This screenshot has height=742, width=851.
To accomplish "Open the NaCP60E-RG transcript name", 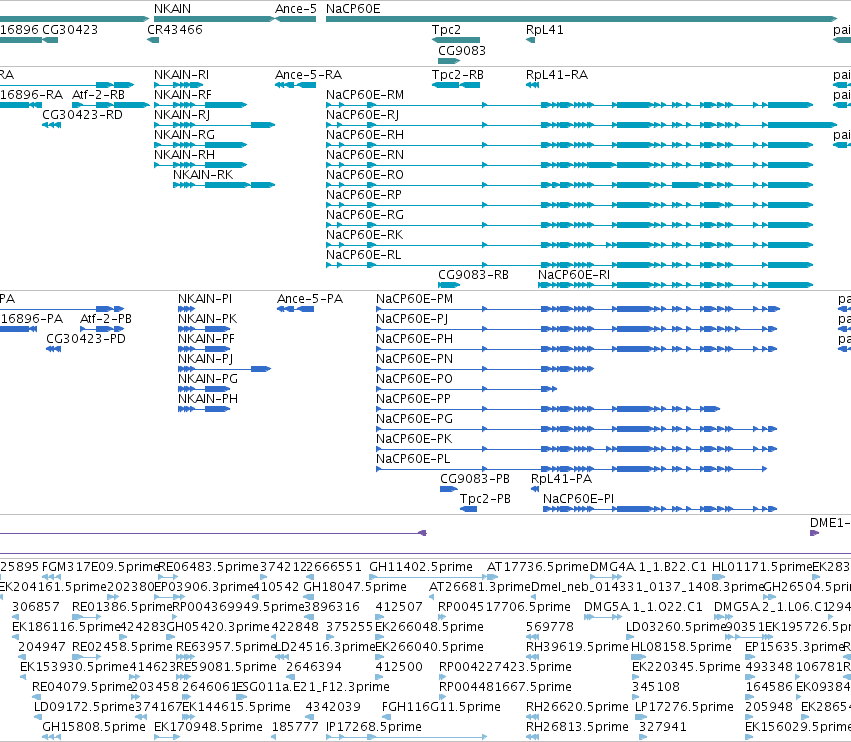I will (365, 214).
